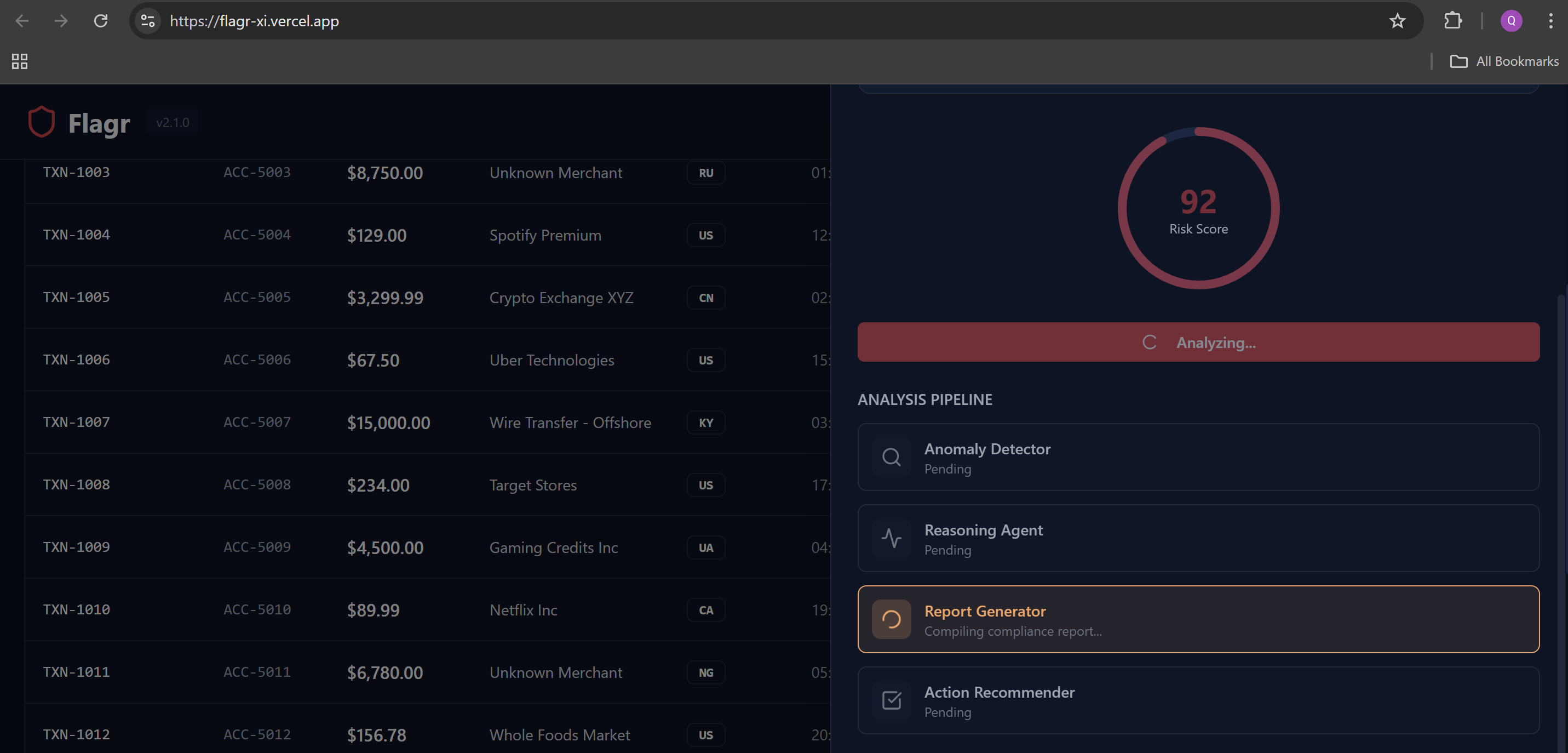Click the Reasoning Agent pulse icon
1568x753 pixels.
coord(891,538)
